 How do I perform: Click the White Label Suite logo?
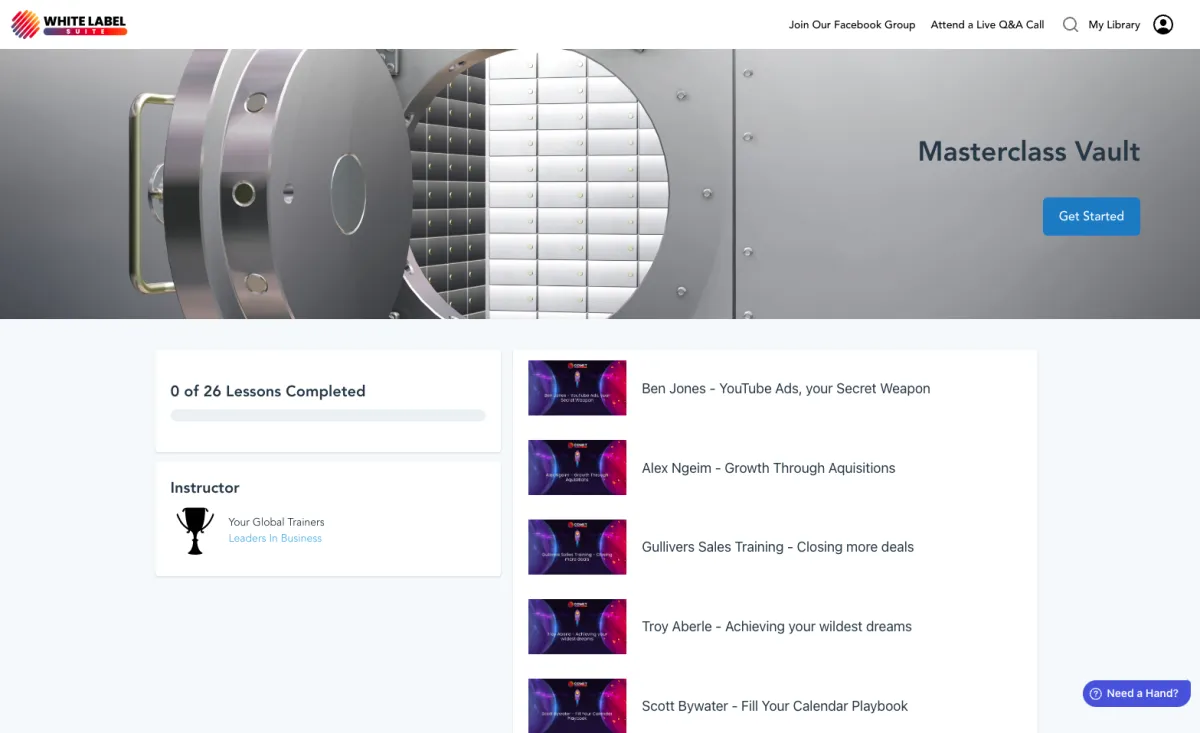[x=69, y=24]
